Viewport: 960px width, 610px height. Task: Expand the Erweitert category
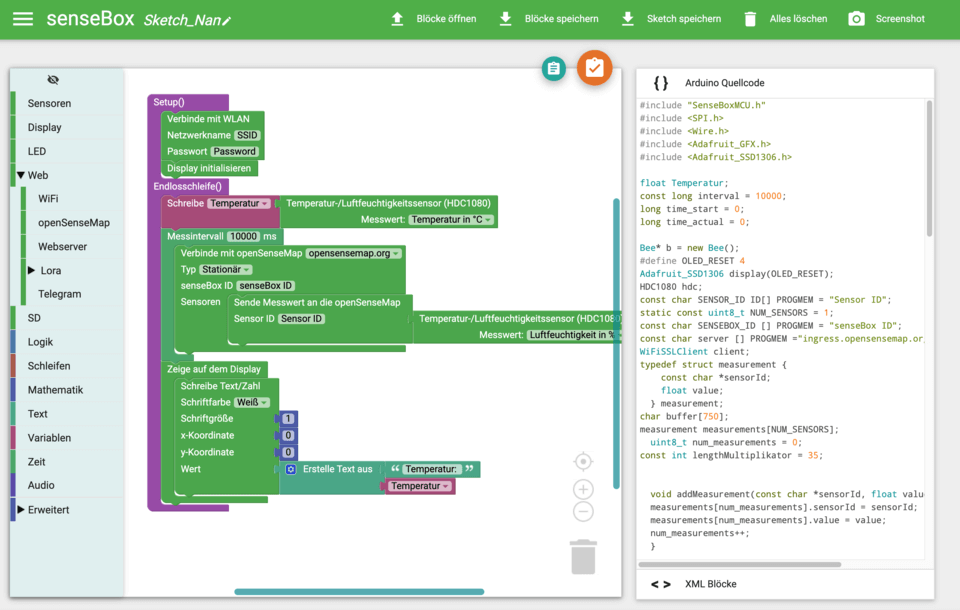[20, 510]
